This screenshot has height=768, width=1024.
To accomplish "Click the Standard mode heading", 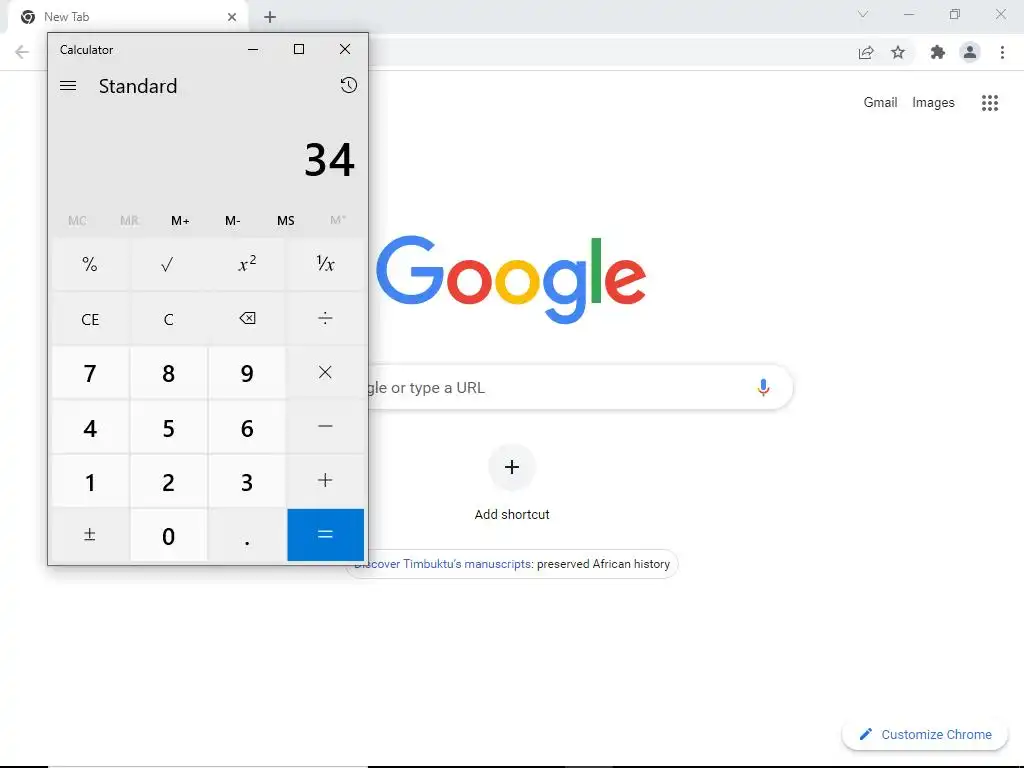I will tap(138, 86).
